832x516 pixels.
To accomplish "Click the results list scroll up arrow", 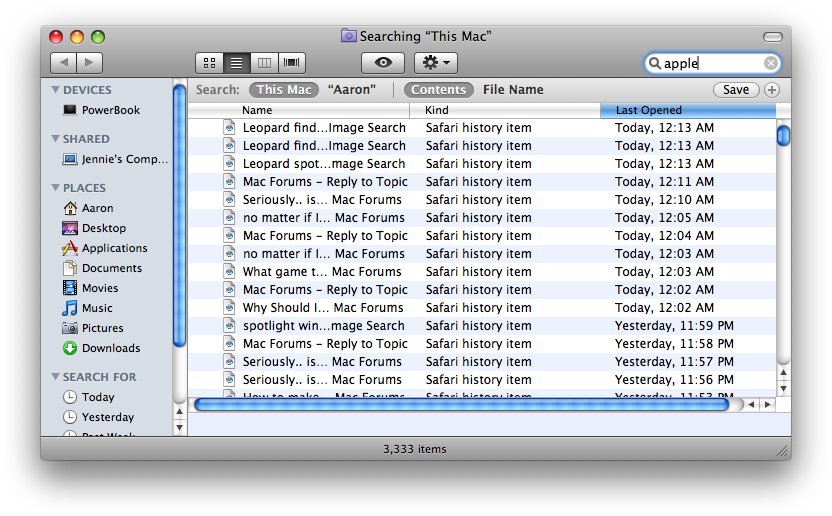I will (x=783, y=373).
